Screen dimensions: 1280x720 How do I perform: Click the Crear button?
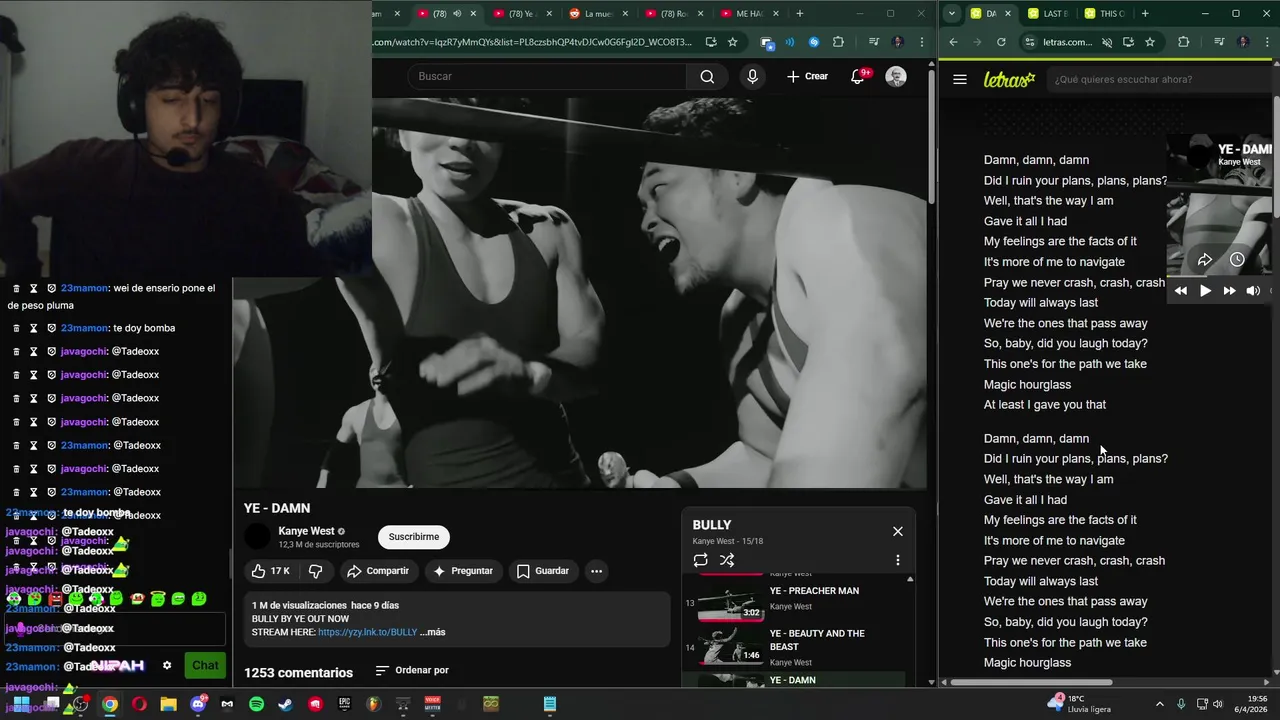pos(808,77)
